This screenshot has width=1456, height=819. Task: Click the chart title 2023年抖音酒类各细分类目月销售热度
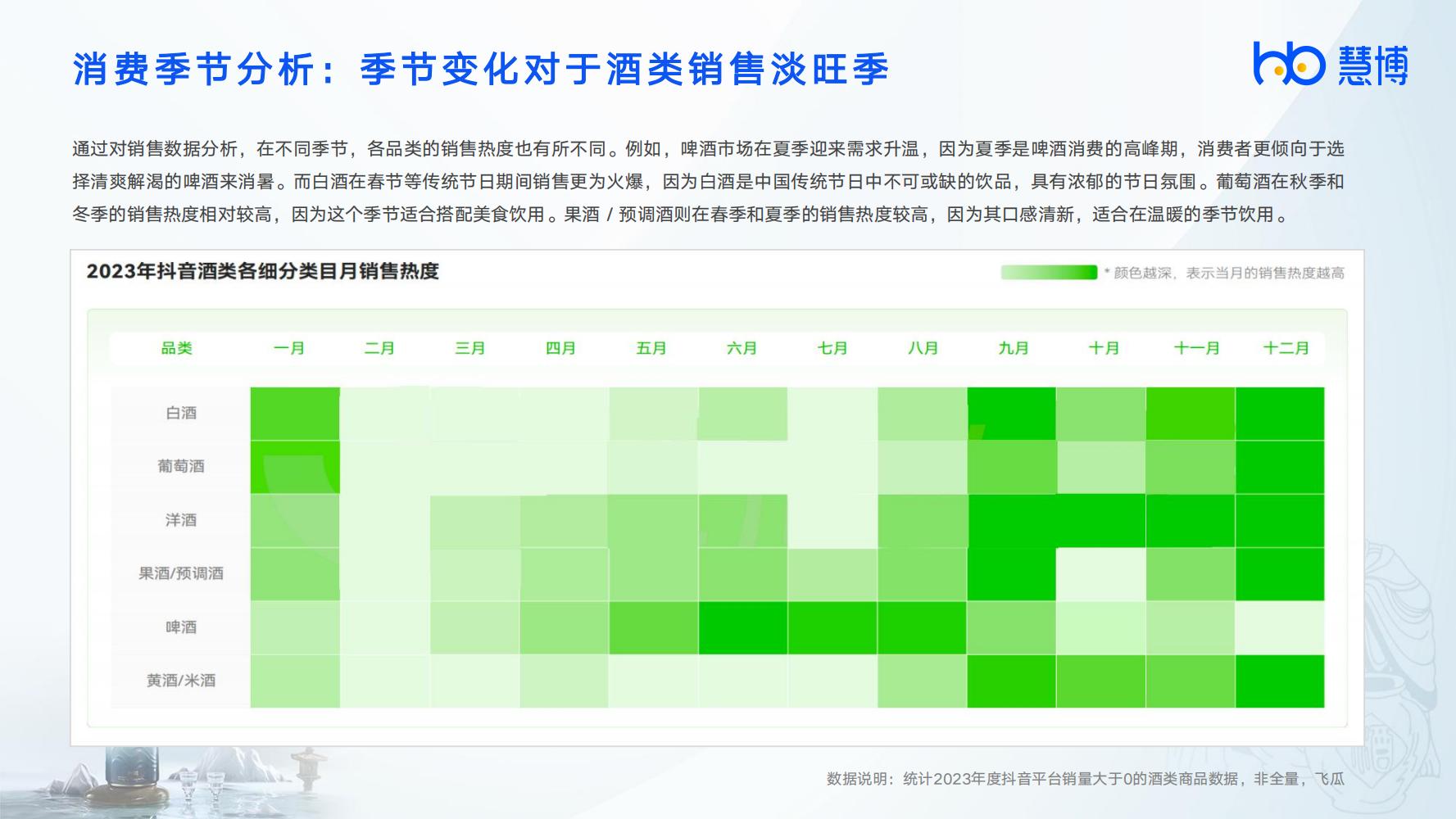[263, 271]
